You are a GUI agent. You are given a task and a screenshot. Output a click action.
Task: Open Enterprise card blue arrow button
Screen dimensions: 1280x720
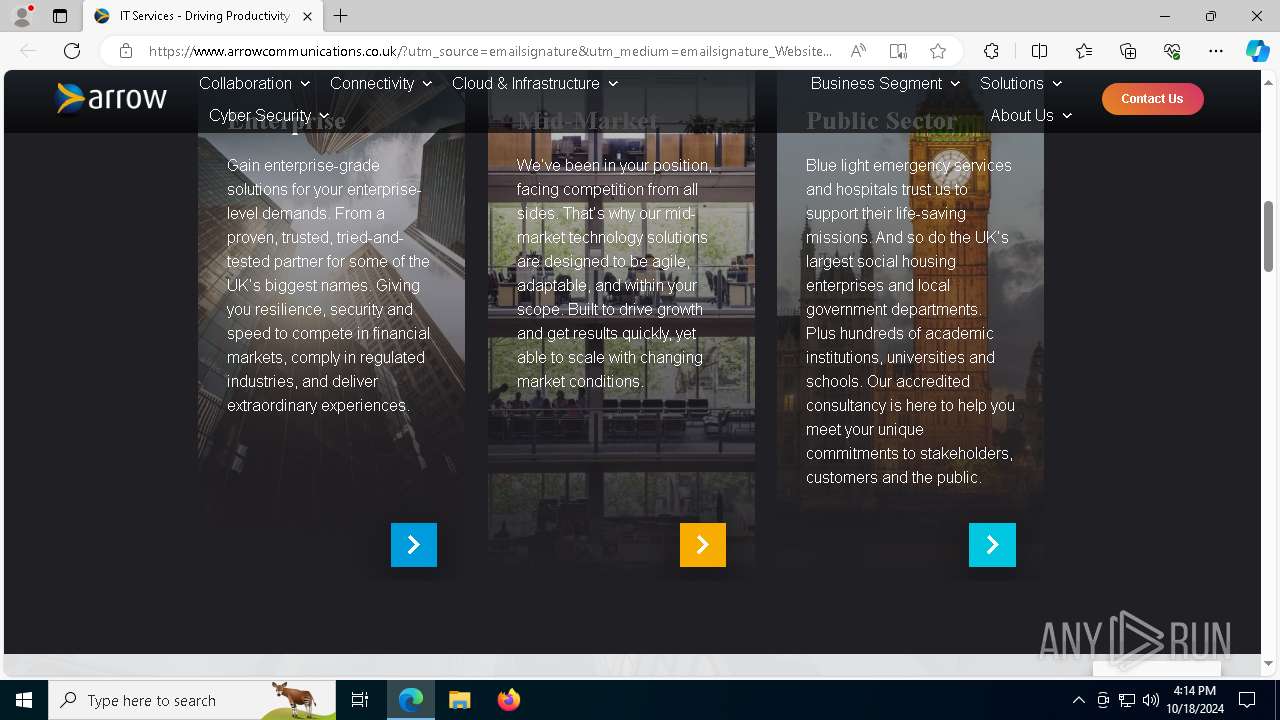tap(414, 545)
